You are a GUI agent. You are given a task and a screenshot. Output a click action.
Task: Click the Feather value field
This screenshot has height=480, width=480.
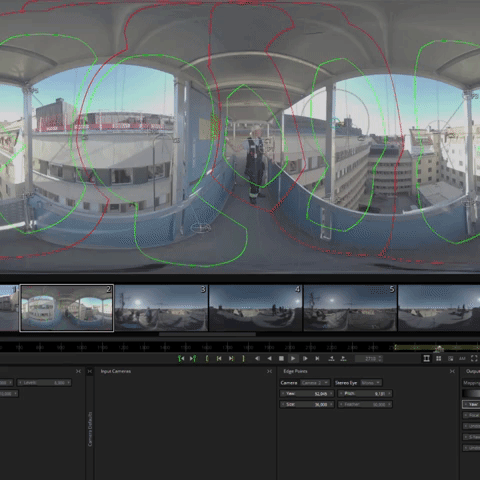pos(365,404)
